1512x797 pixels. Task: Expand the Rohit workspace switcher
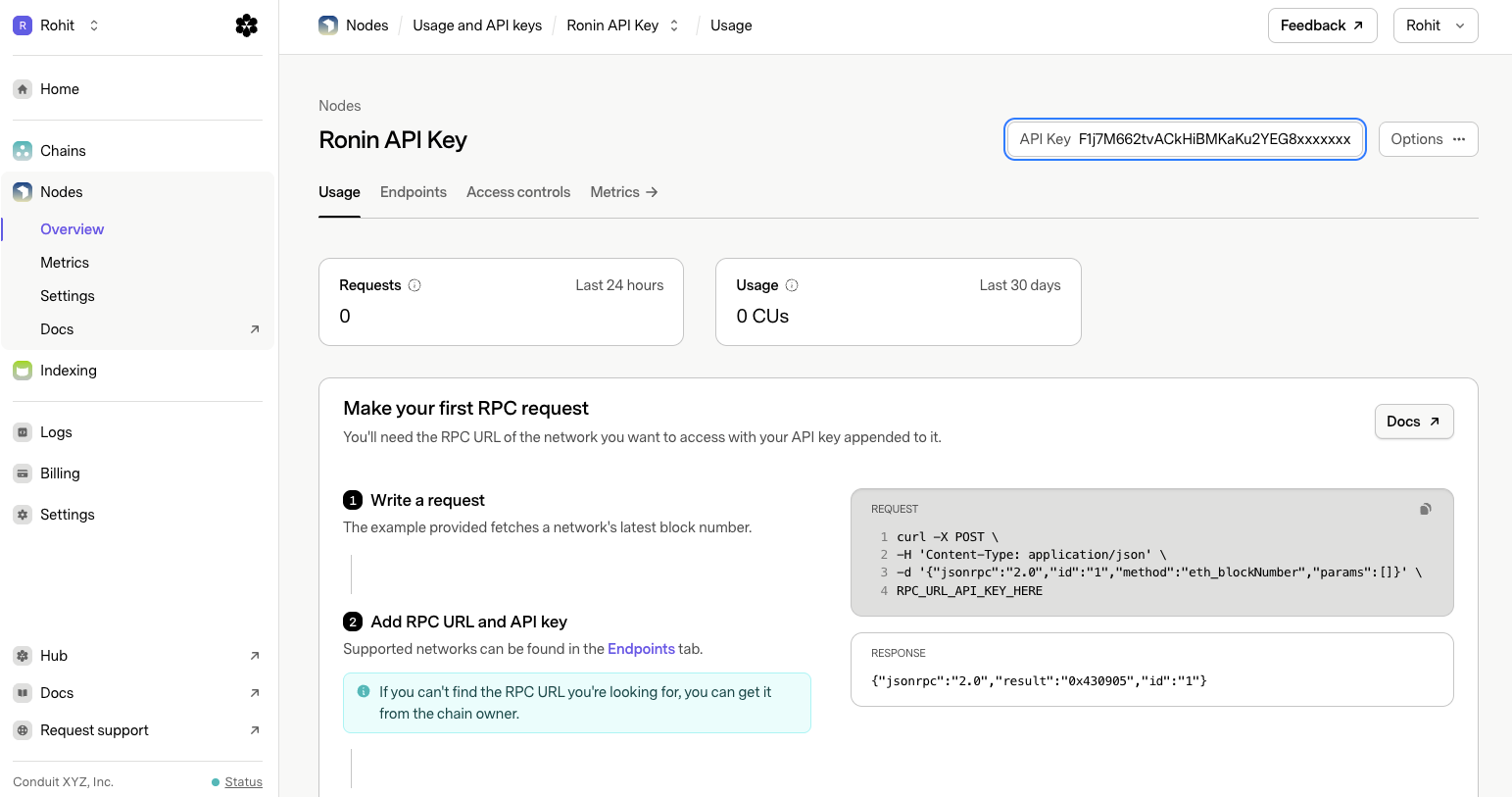(x=56, y=25)
